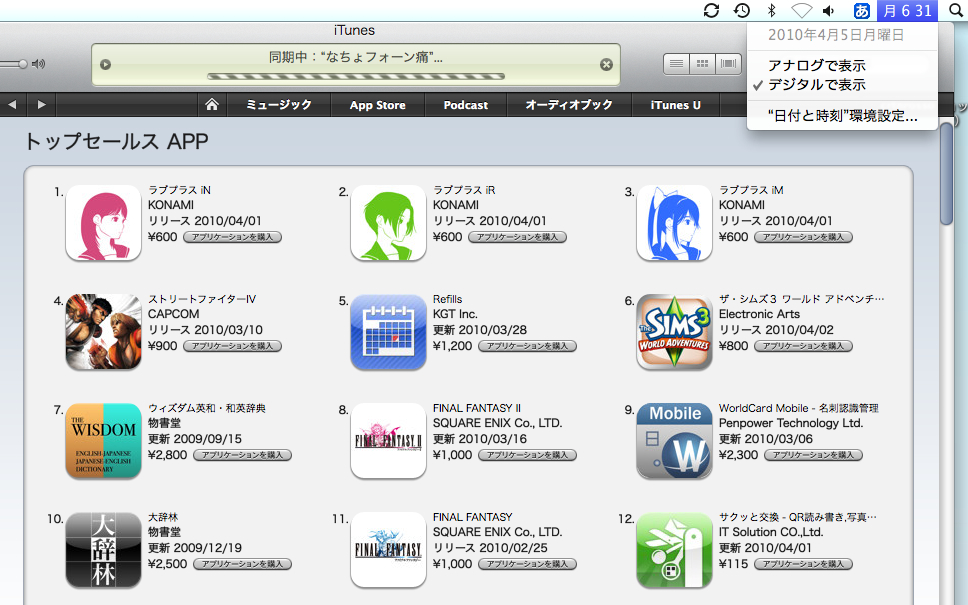Open the Refills calendar app icon
968x605 pixels.
(x=388, y=332)
